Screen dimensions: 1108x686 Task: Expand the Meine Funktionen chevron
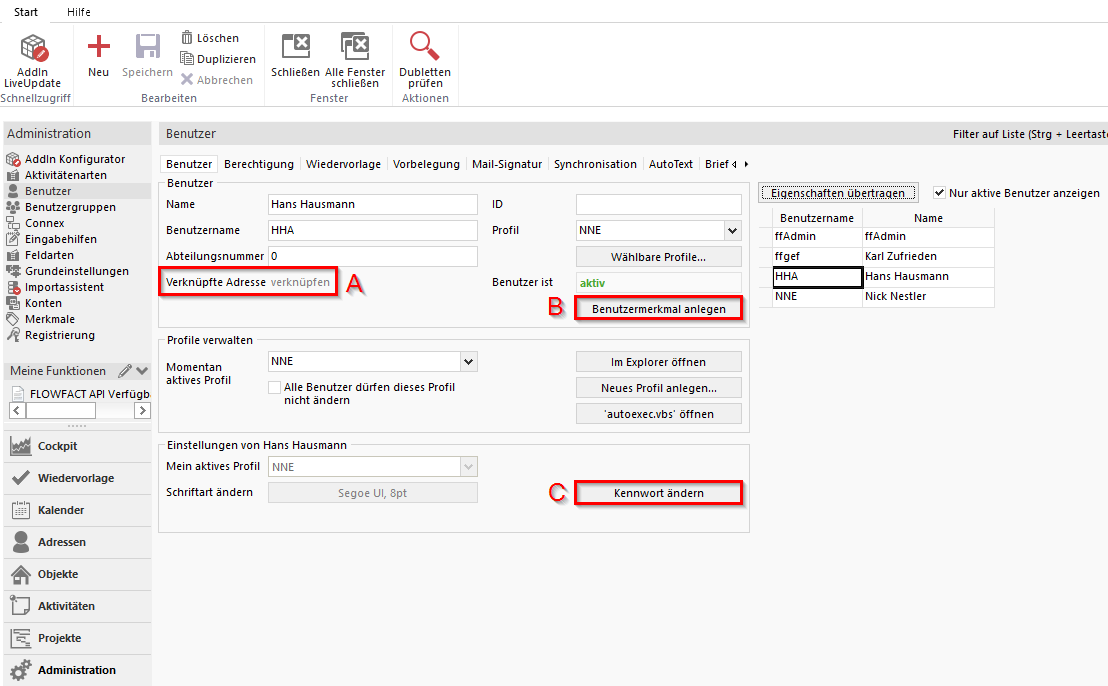(142, 371)
